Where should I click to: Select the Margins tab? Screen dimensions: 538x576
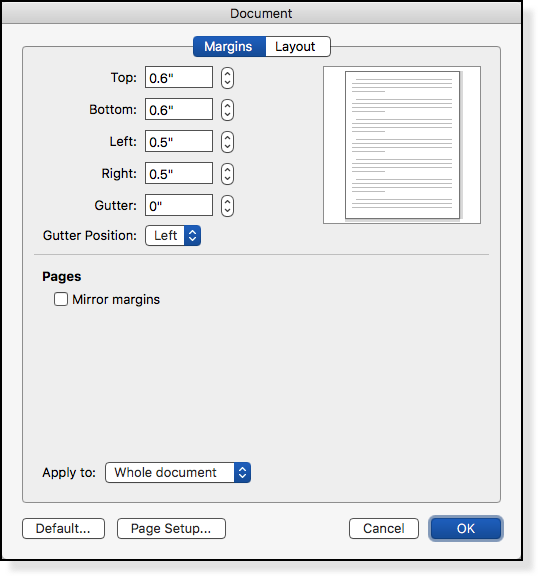click(x=229, y=47)
